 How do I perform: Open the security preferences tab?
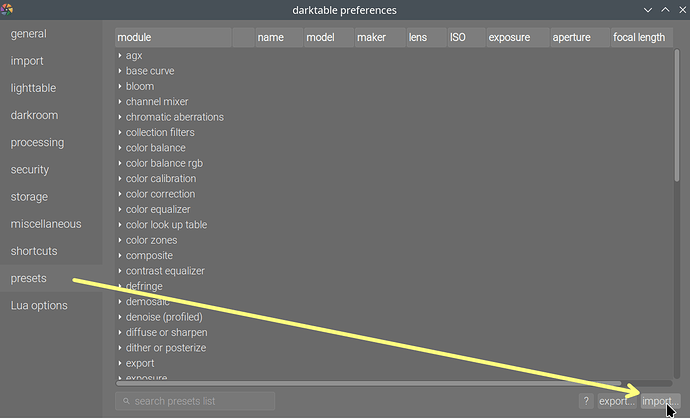51,169
